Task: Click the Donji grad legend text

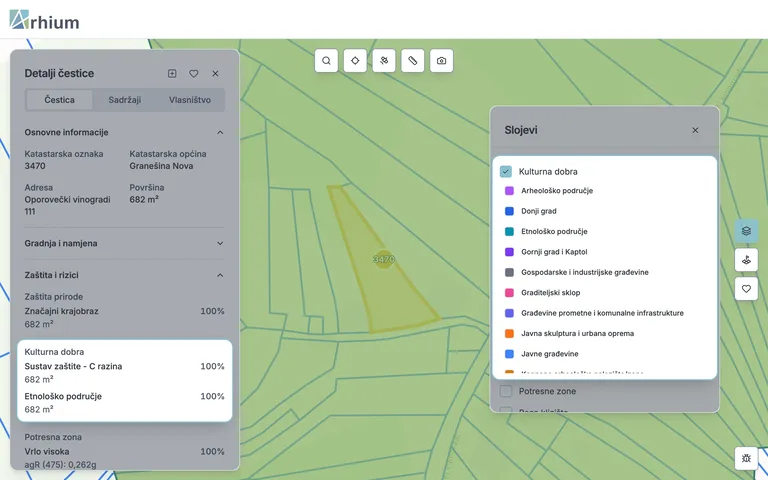Action: tap(539, 211)
